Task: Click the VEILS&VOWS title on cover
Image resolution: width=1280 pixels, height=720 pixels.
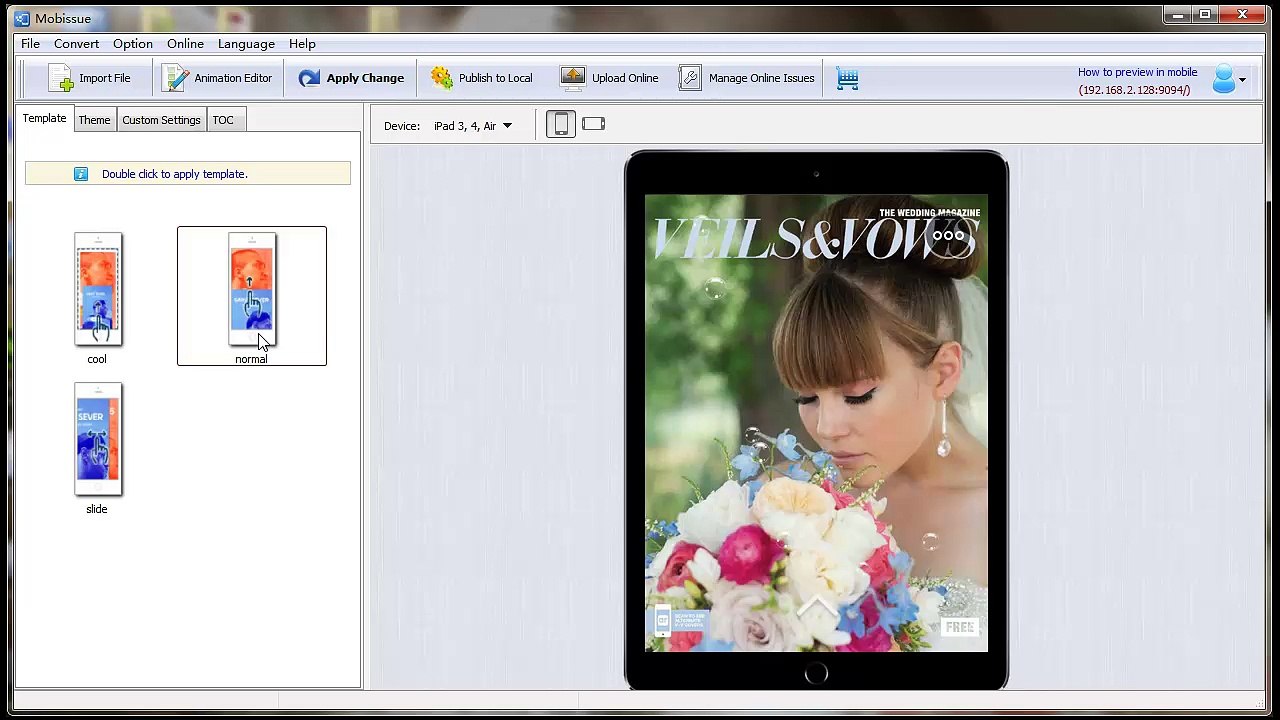Action: pyautogui.click(x=814, y=241)
